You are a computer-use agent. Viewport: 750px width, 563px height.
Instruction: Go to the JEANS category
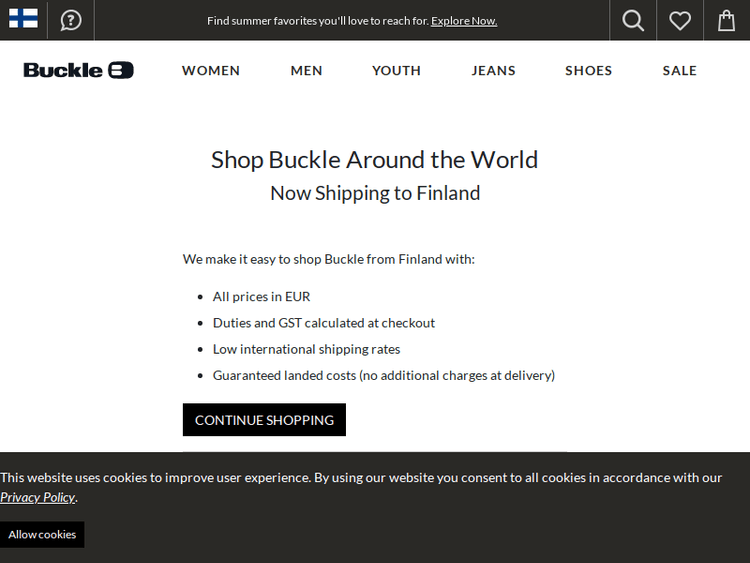[494, 70]
